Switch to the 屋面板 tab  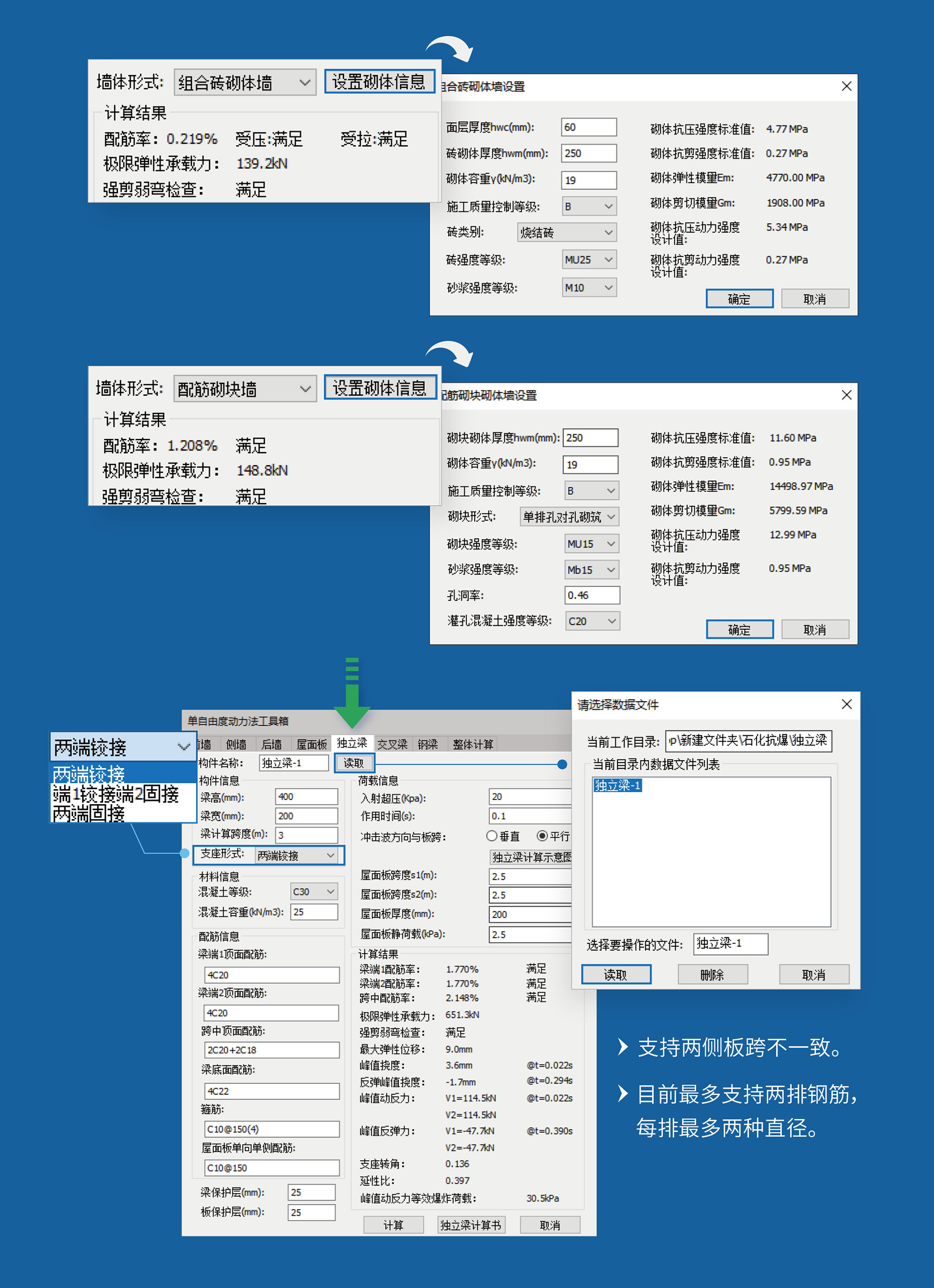tap(311, 744)
